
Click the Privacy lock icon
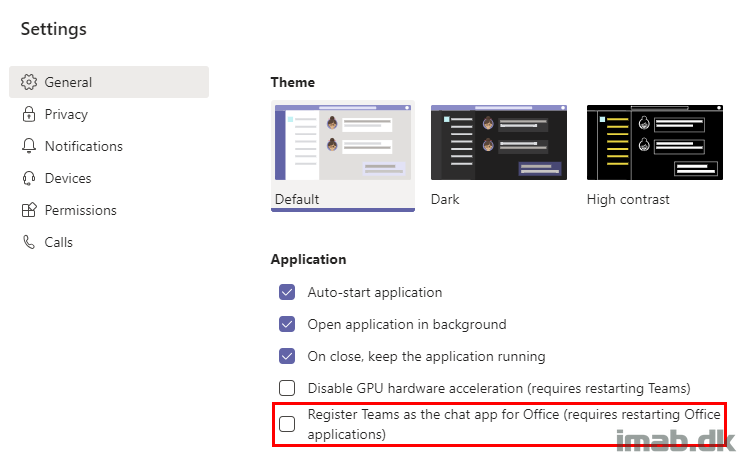(x=29, y=114)
